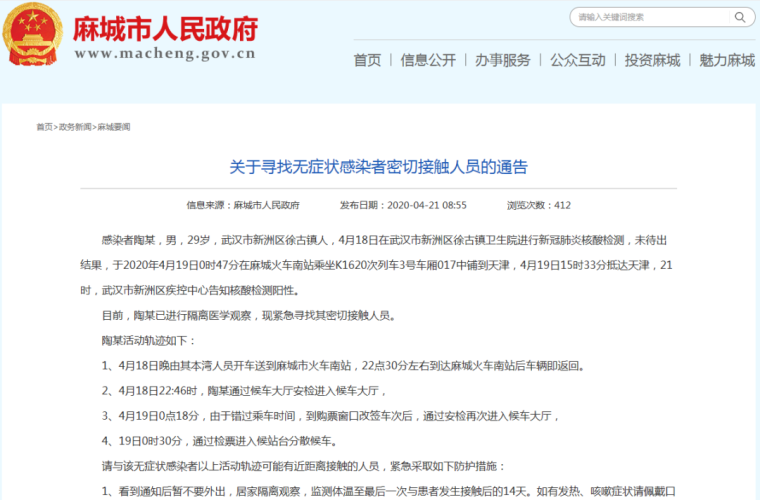This screenshot has width=760, height=500.
Task: Click the 政务新闻 breadcrumb link
Action: (x=75, y=127)
